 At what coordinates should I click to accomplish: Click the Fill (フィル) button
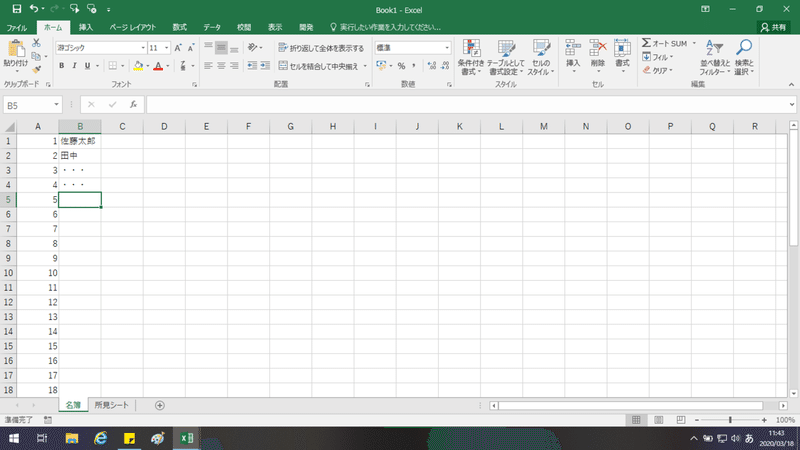(658, 57)
